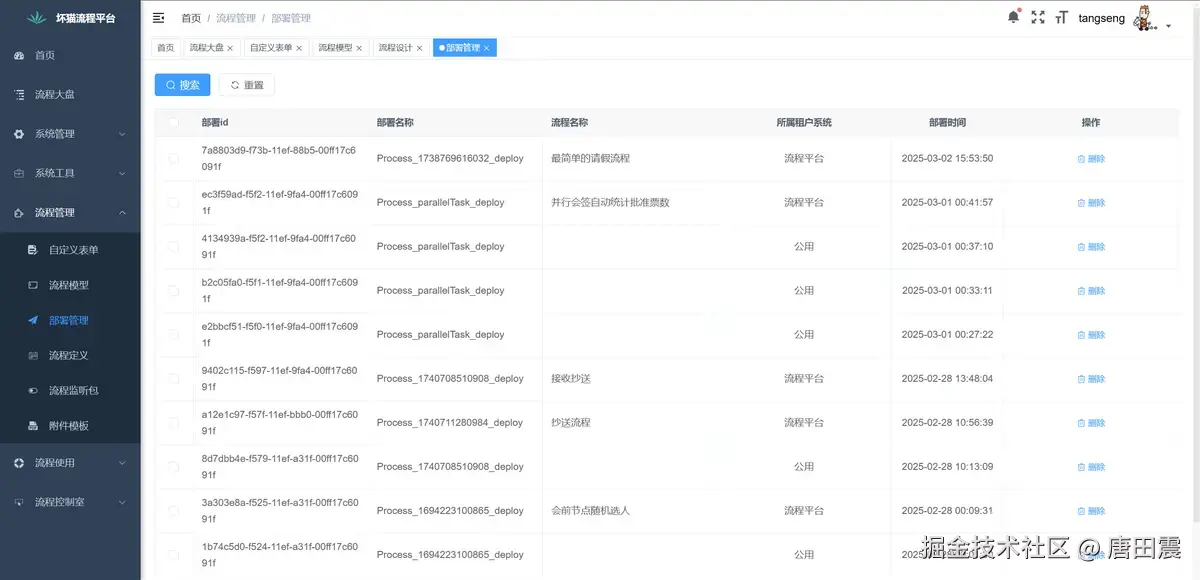Click the 坏猫流程平台 logo icon
The image size is (1200, 580).
(37, 18)
